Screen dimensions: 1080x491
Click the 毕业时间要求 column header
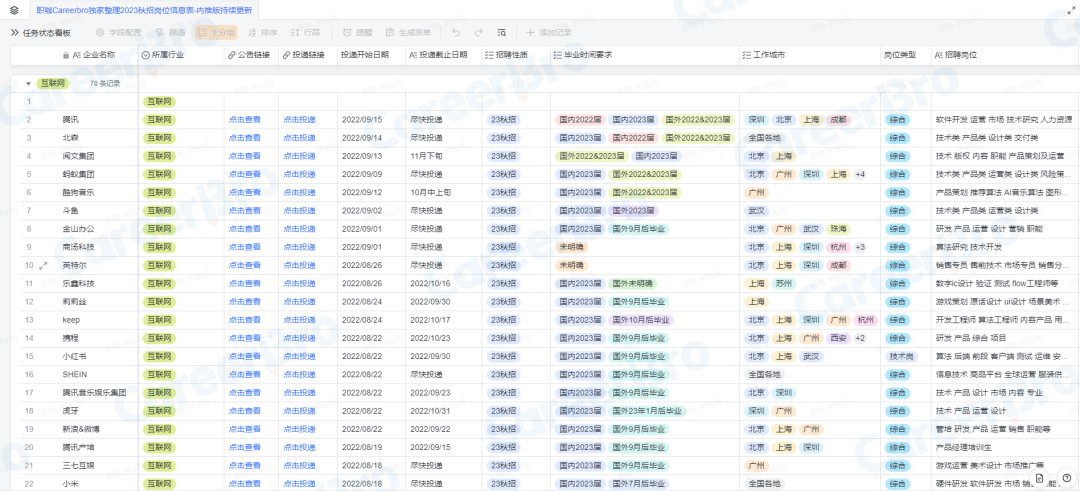pos(645,54)
